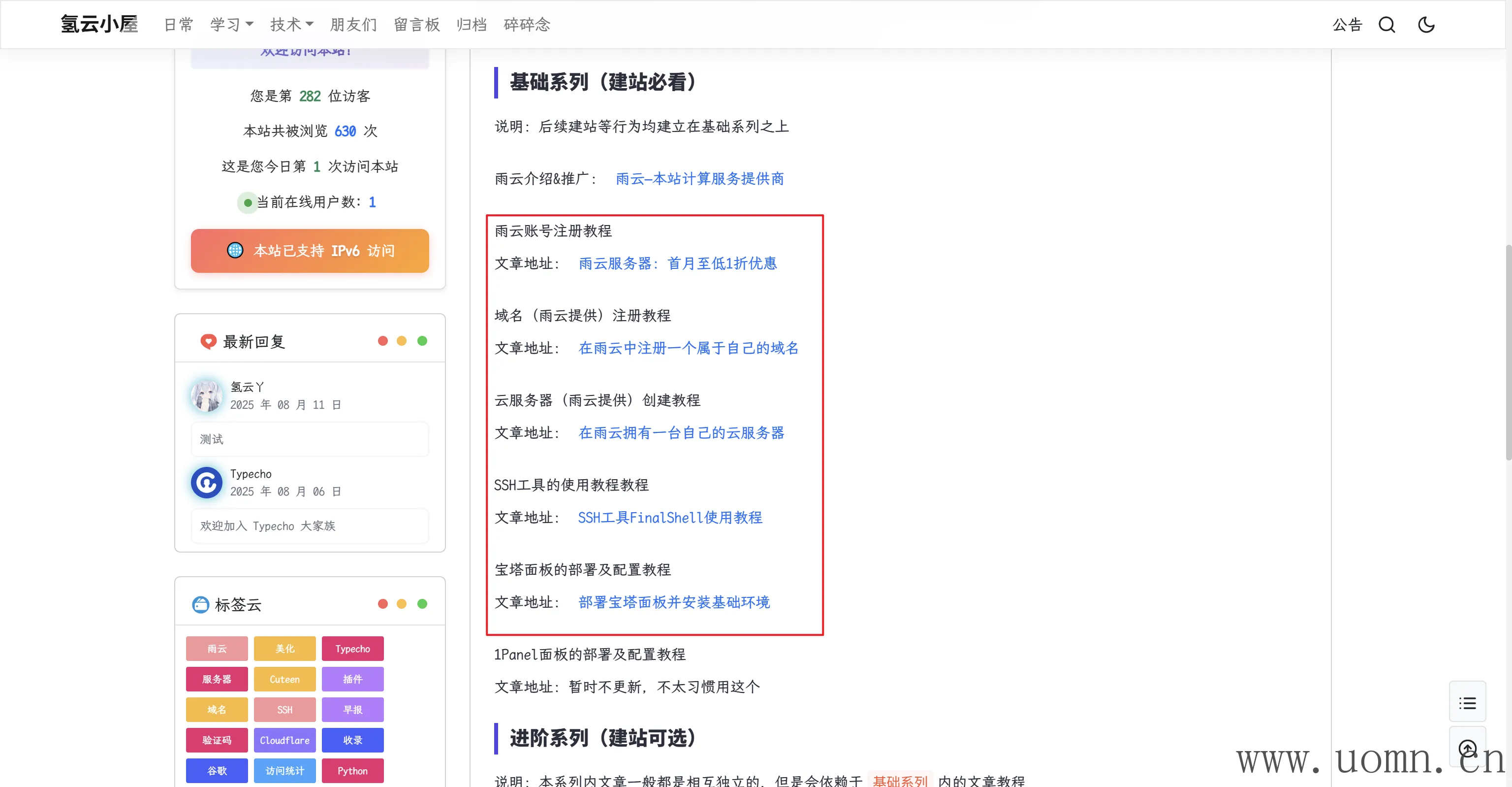
Task: Click the back-to-top arrow icon
Action: [x=1467, y=748]
